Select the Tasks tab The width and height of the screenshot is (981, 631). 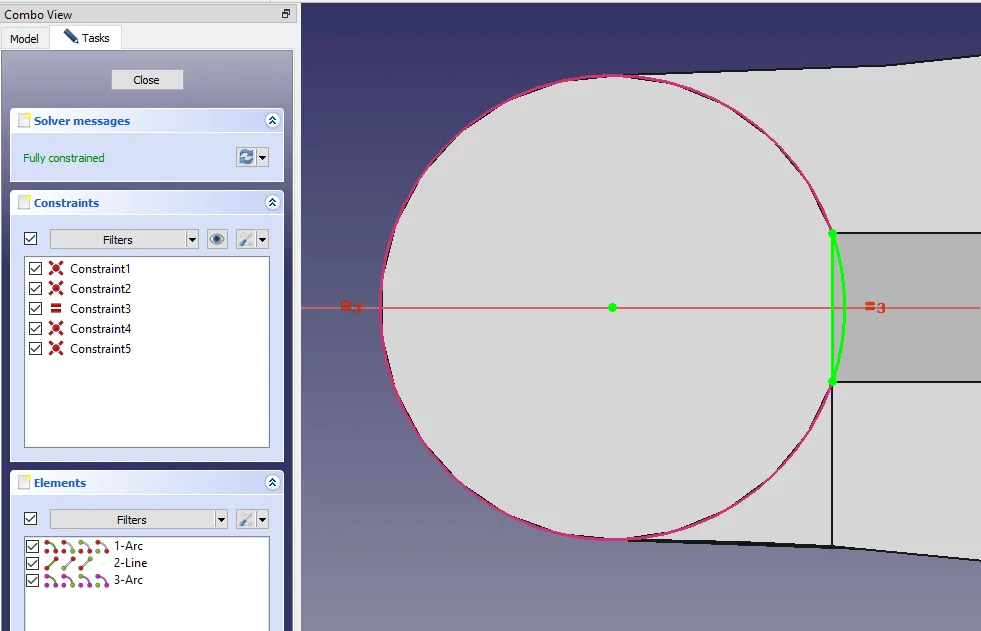[87, 38]
